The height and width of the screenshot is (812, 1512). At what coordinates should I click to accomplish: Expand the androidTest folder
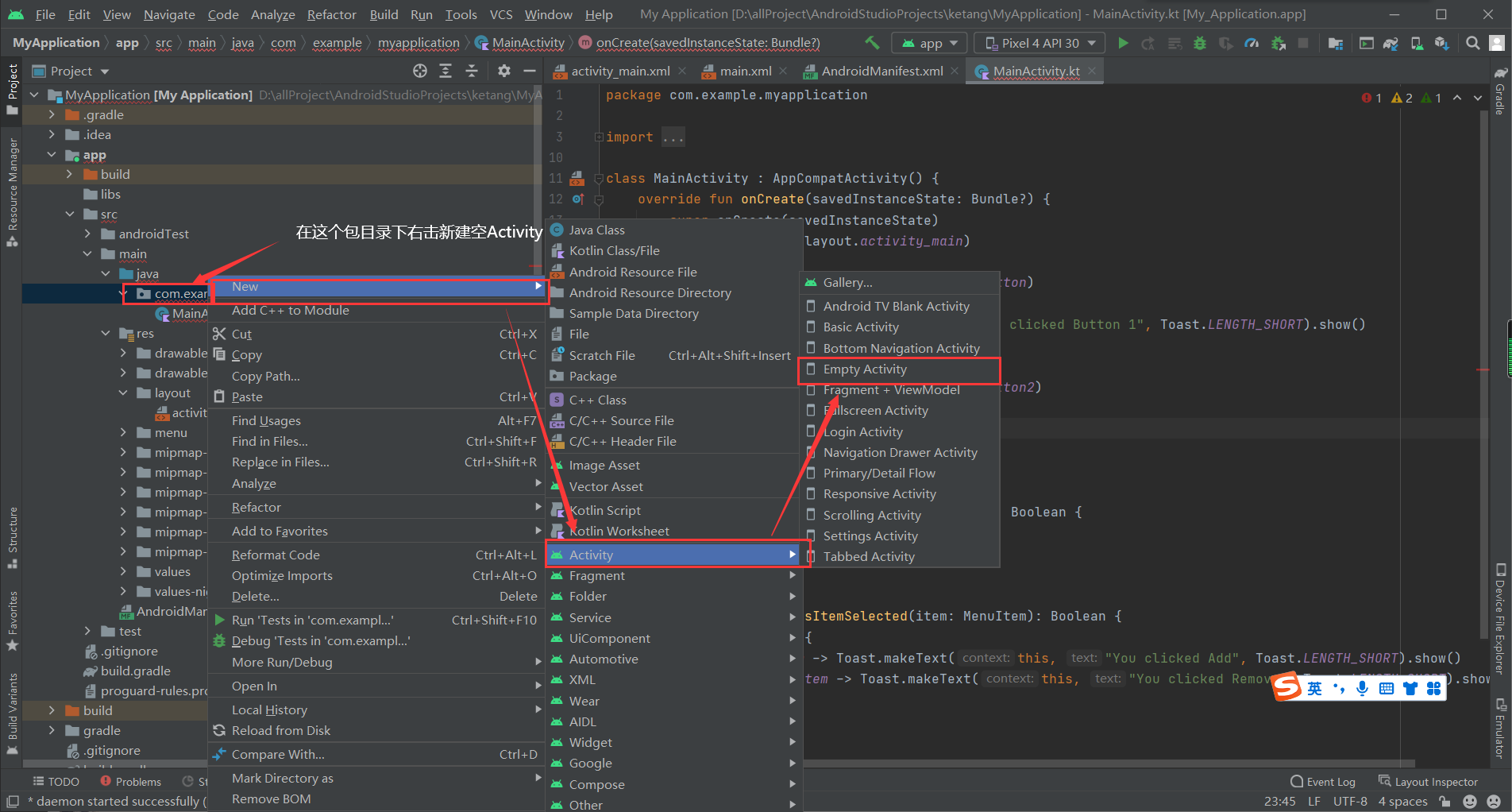[87, 234]
